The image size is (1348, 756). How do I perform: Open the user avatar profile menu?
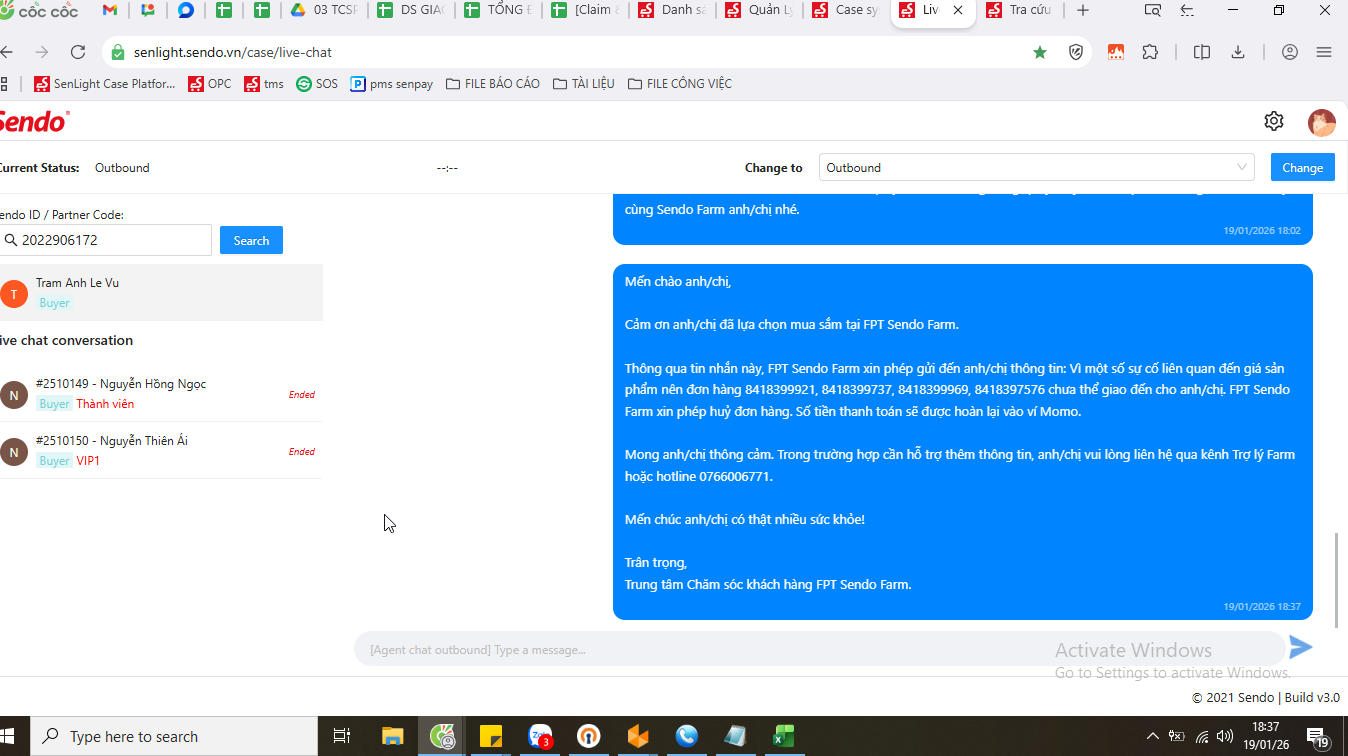(1321, 122)
